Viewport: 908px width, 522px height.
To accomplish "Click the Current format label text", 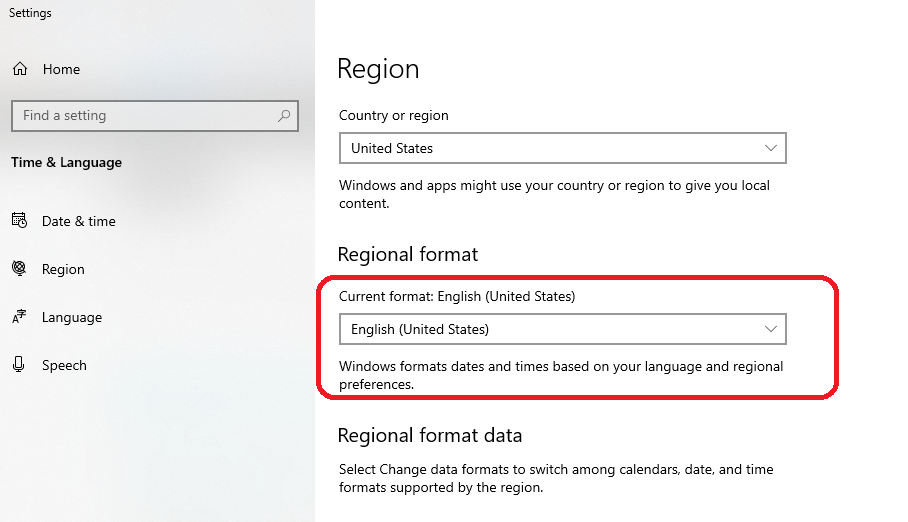I will (x=457, y=296).
